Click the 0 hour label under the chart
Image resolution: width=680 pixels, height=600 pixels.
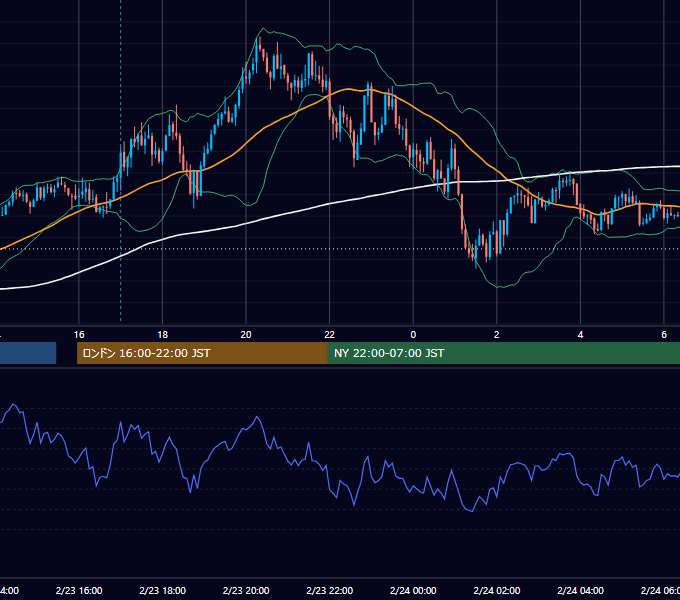413,335
